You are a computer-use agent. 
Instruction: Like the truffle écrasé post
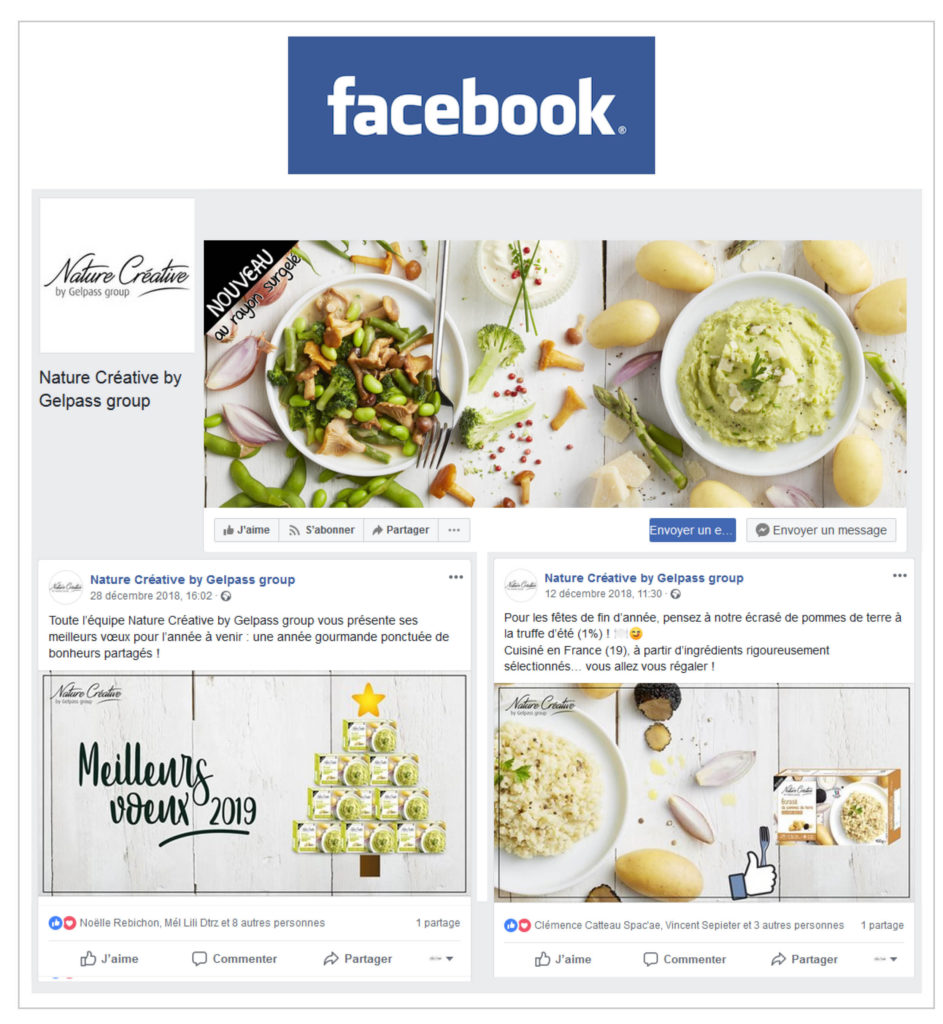click(563, 959)
